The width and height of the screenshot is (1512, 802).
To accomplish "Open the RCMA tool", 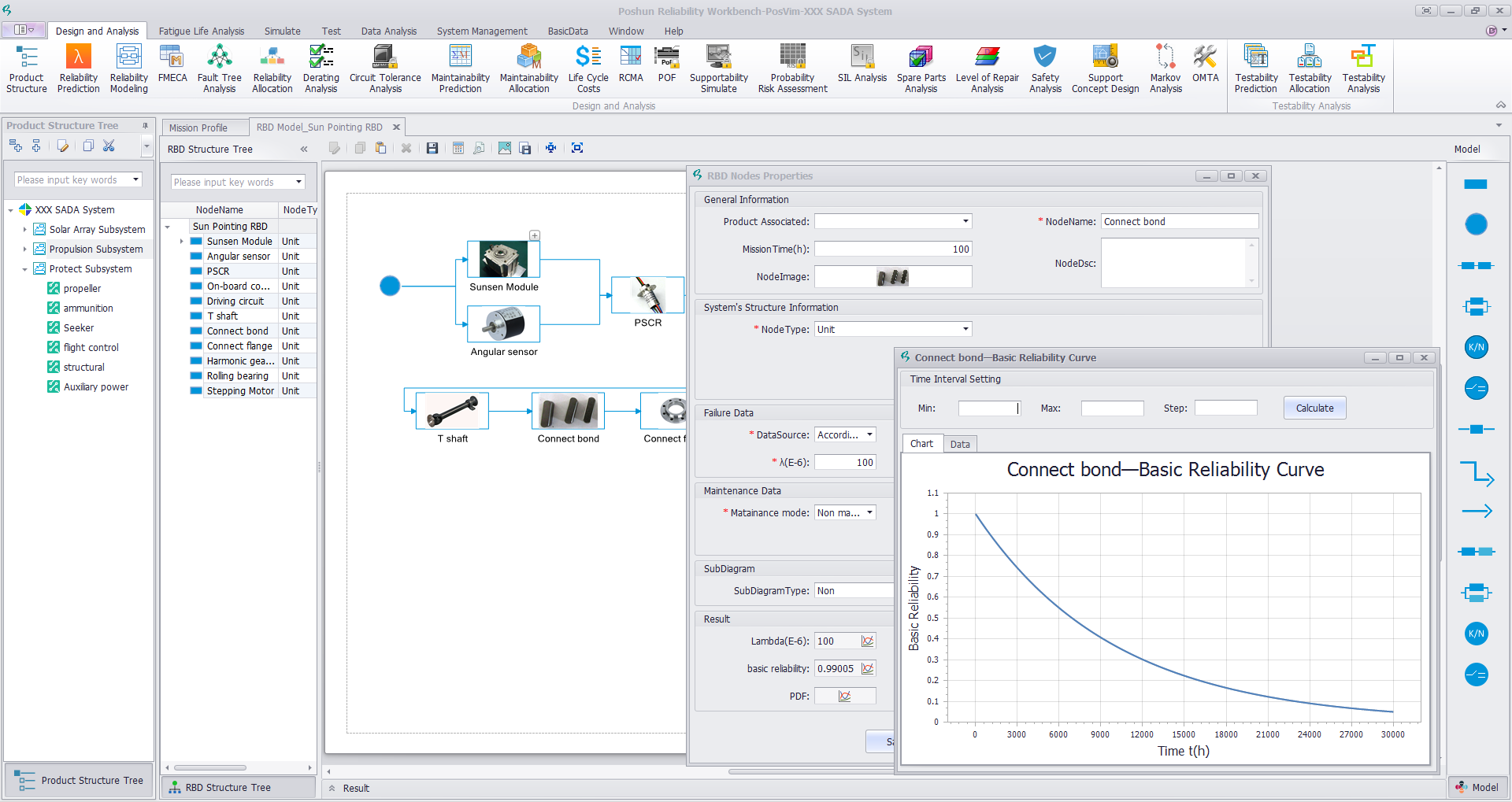I will pyautogui.click(x=631, y=65).
